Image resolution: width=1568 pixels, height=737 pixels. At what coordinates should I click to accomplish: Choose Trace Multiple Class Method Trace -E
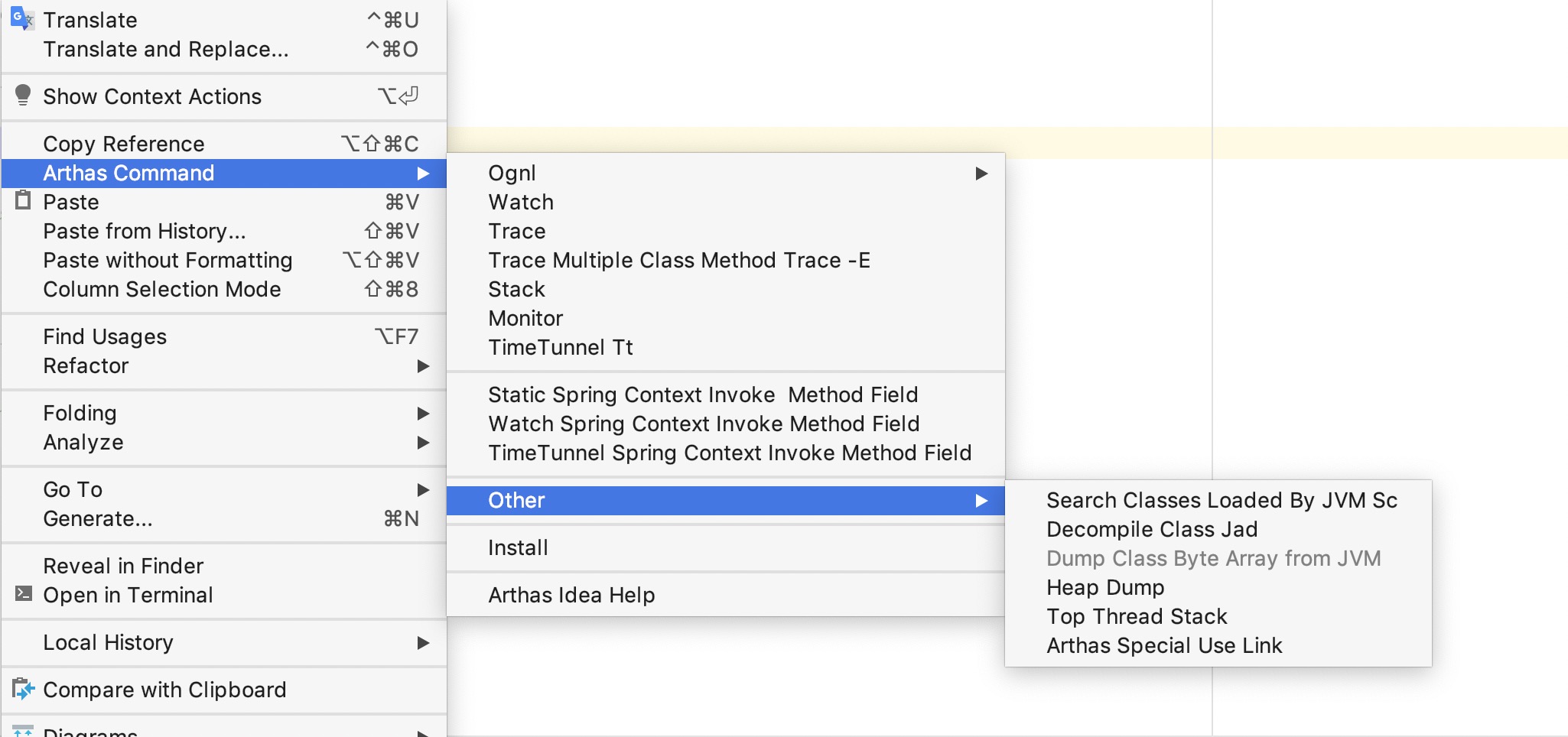click(x=725, y=260)
